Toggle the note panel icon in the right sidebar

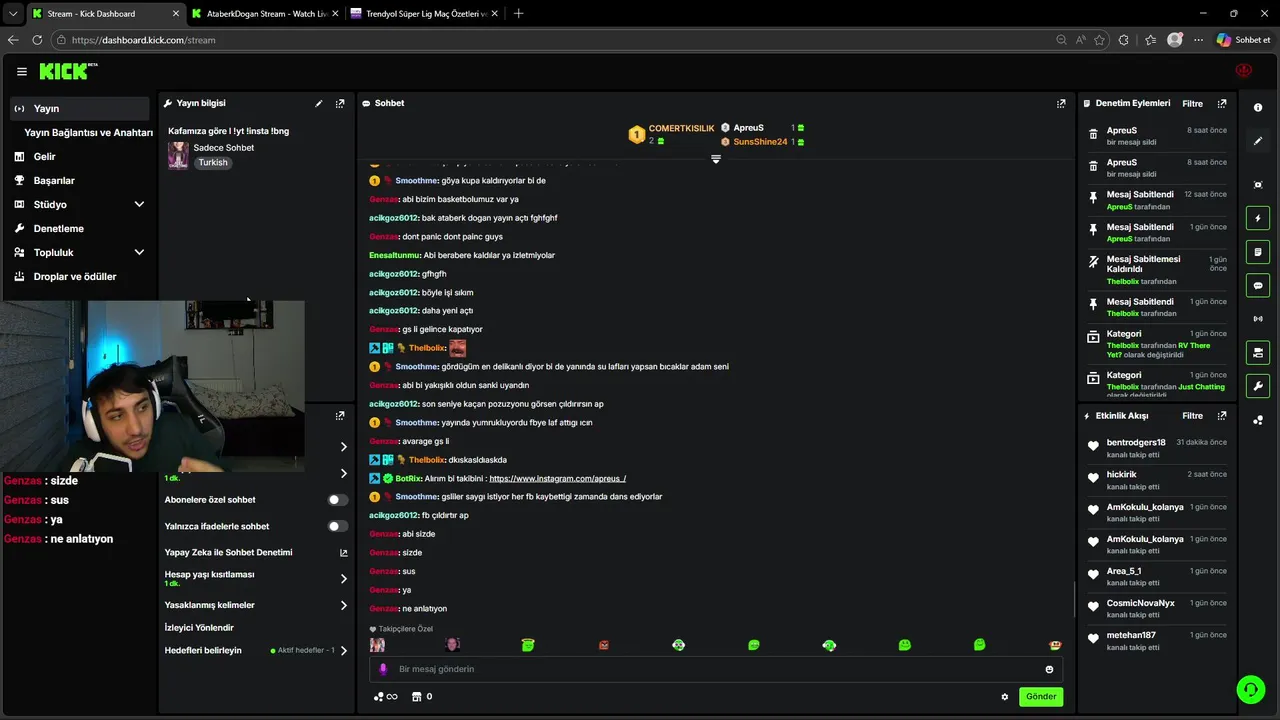tap(1258, 252)
